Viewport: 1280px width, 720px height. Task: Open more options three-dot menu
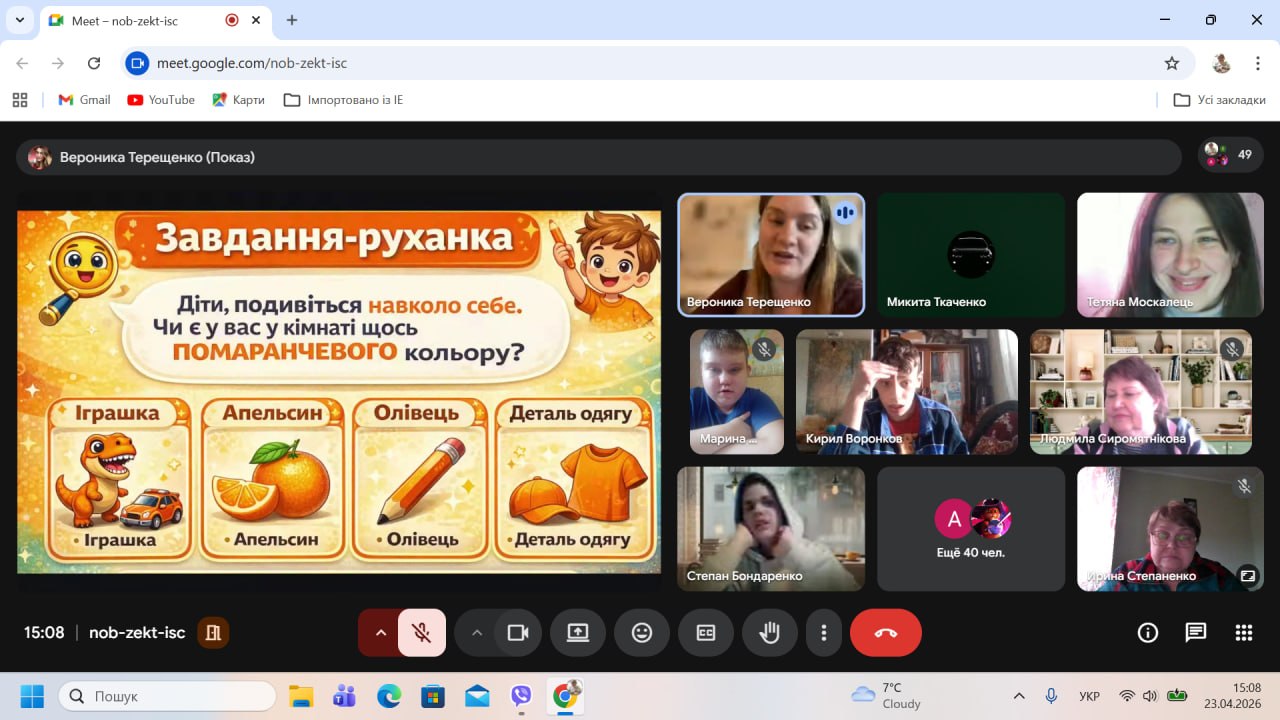824,632
